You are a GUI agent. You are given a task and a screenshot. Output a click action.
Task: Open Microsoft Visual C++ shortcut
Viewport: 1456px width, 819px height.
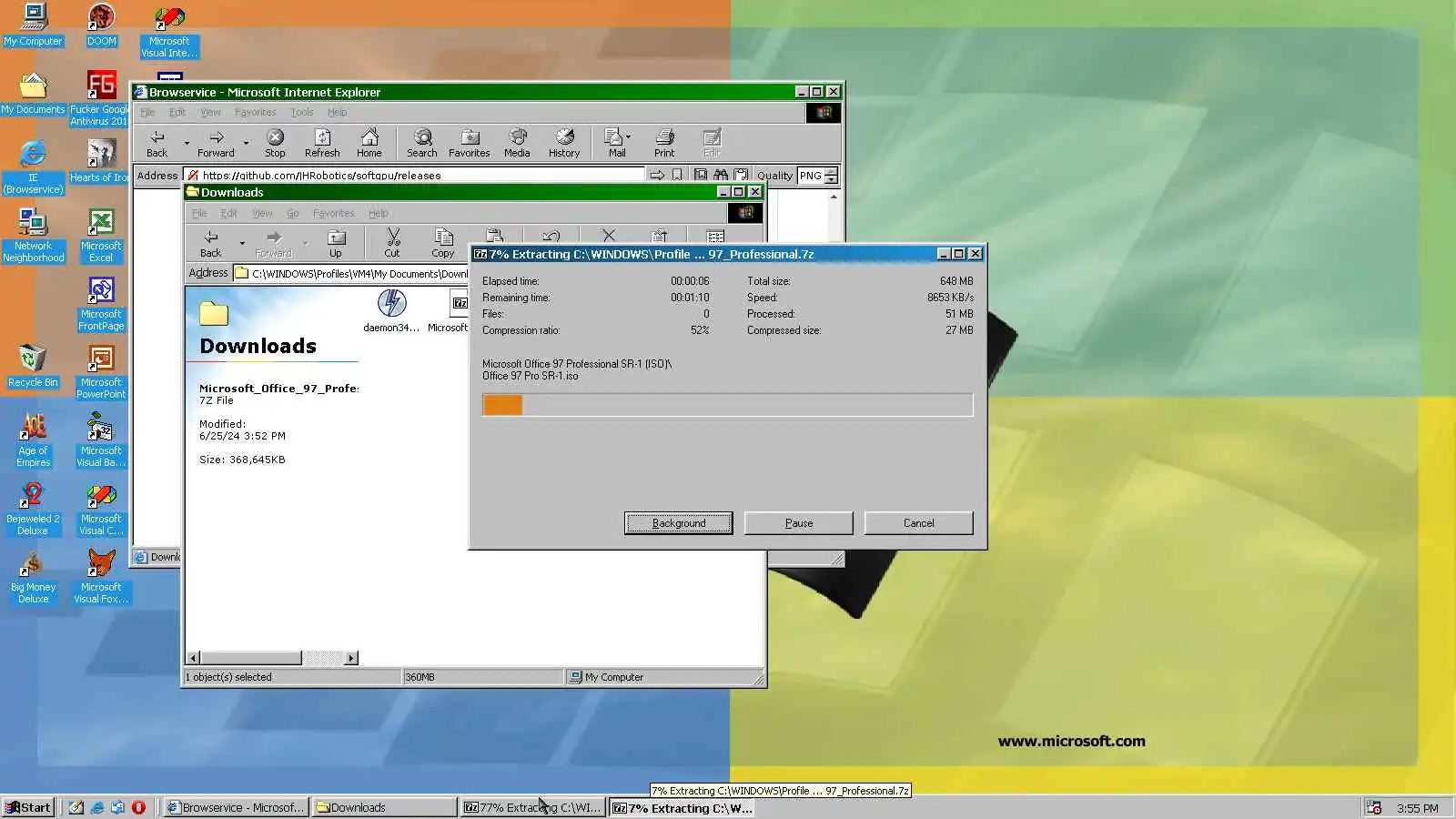pyautogui.click(x=101, y=509)
